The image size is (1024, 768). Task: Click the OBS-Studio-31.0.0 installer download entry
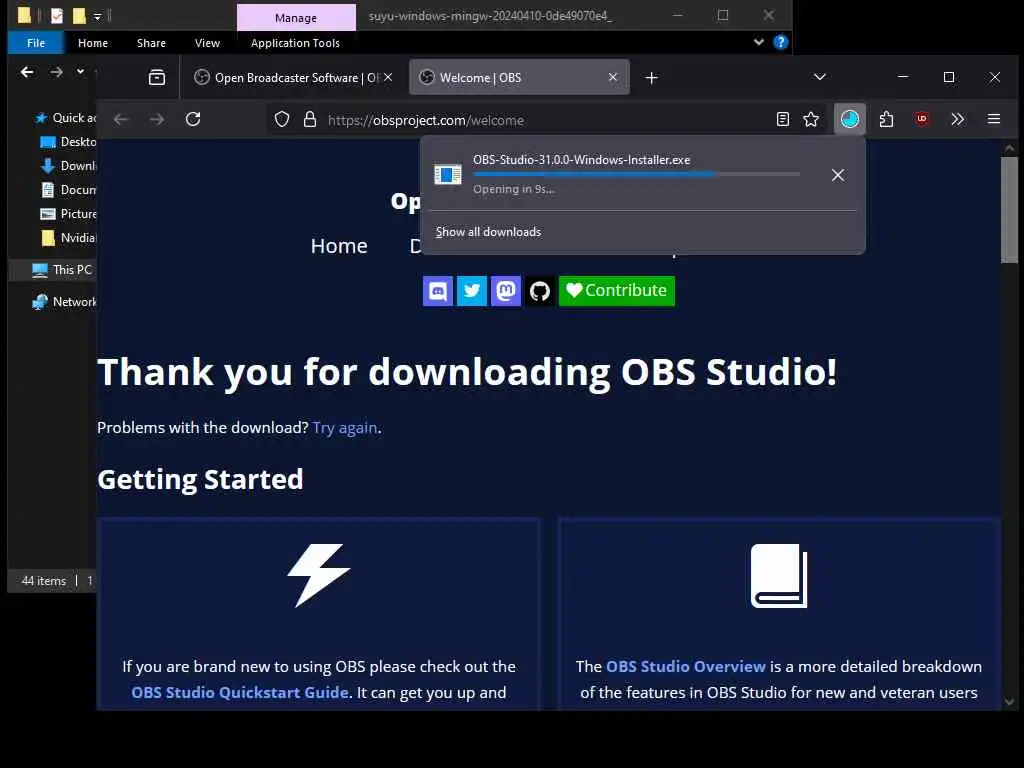643,174
